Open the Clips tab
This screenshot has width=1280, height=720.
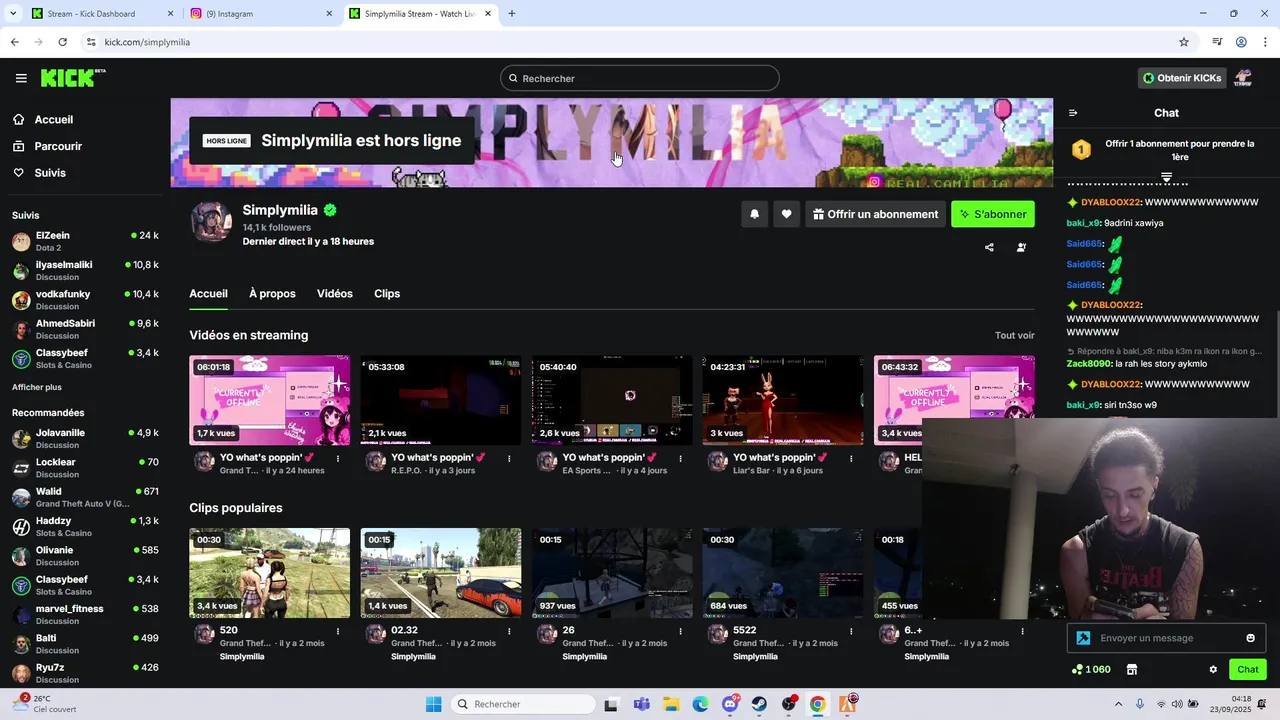[387, 294]
